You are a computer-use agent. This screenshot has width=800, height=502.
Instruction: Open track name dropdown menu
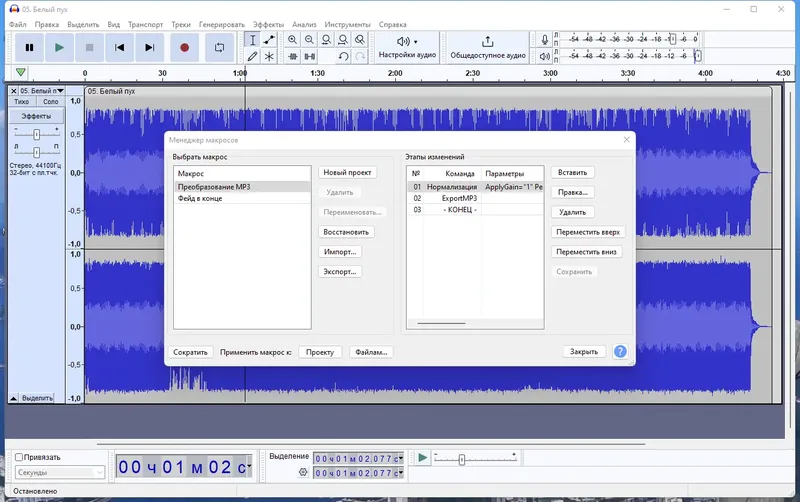[42, 91]
